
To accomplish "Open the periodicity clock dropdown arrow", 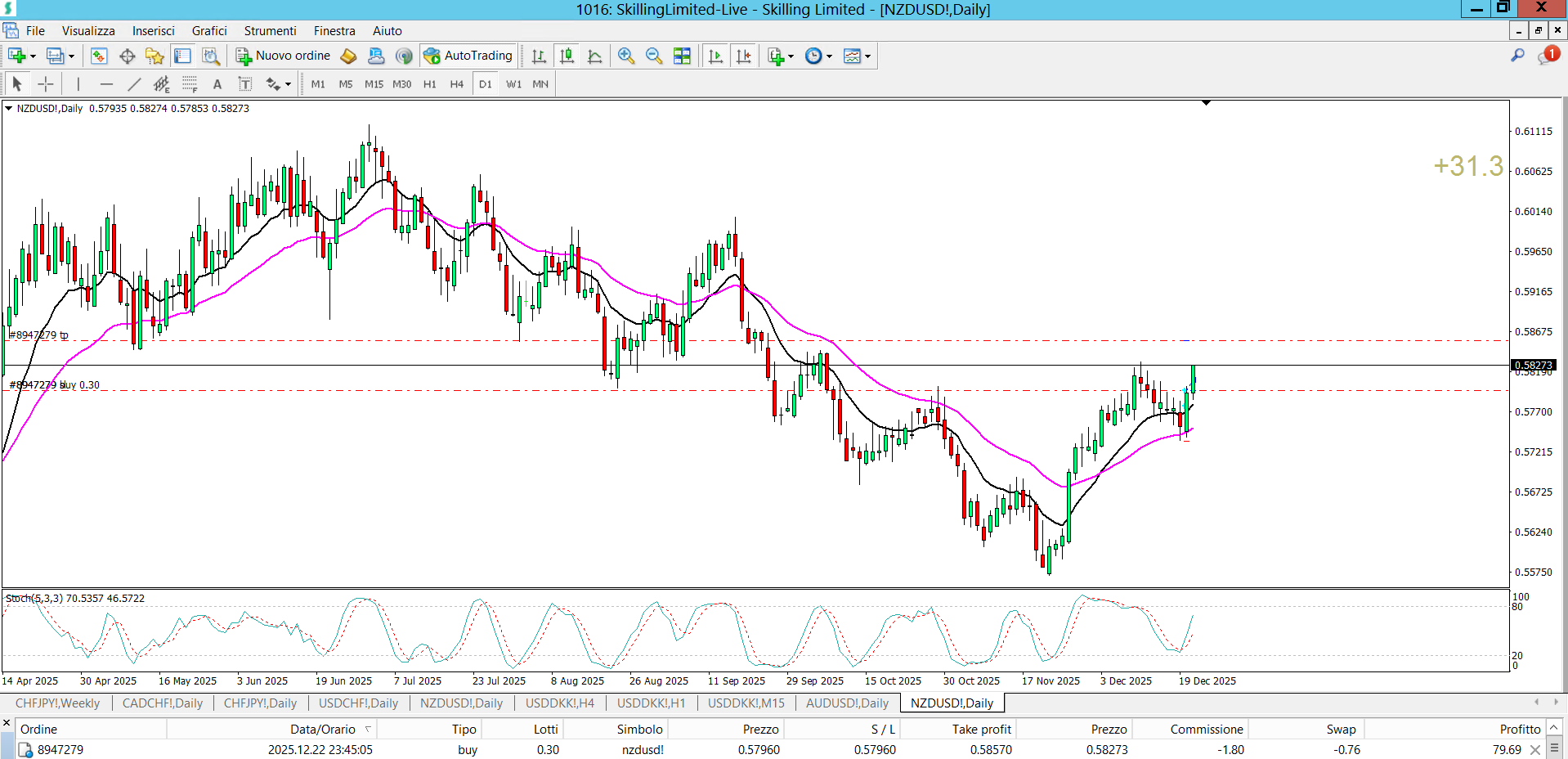I will (829, 56).
